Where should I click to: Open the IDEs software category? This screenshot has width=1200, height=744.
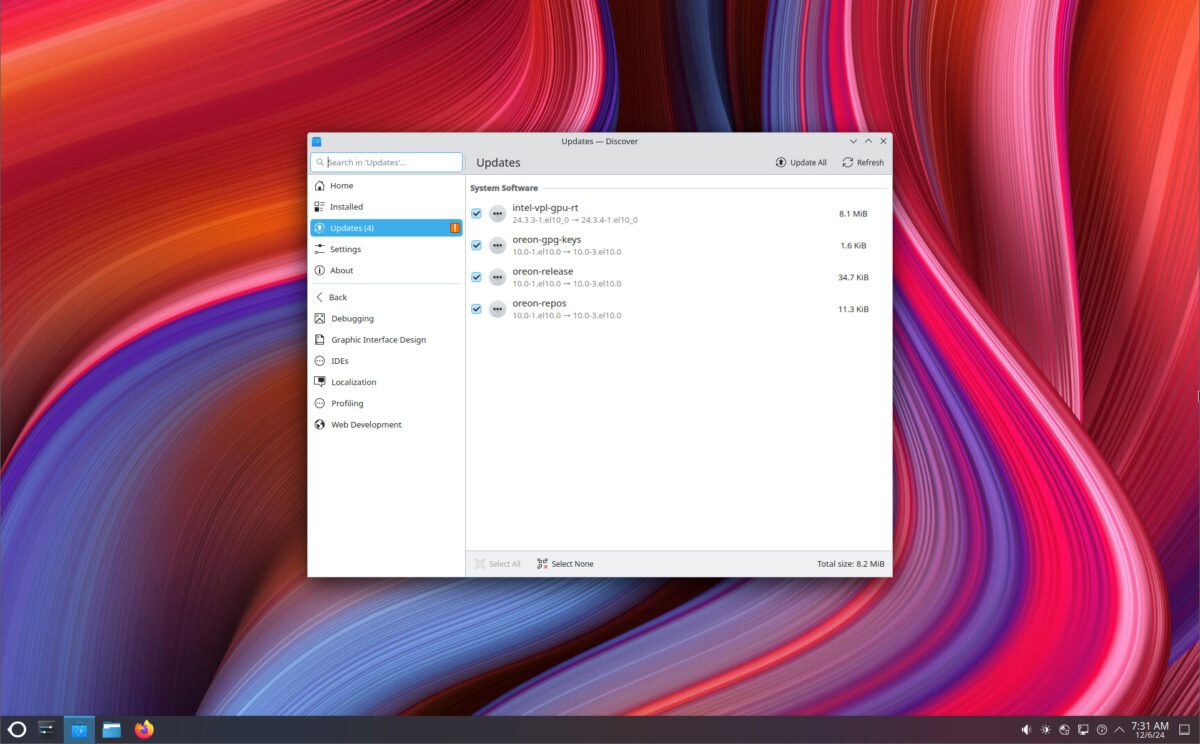(340, 360)
